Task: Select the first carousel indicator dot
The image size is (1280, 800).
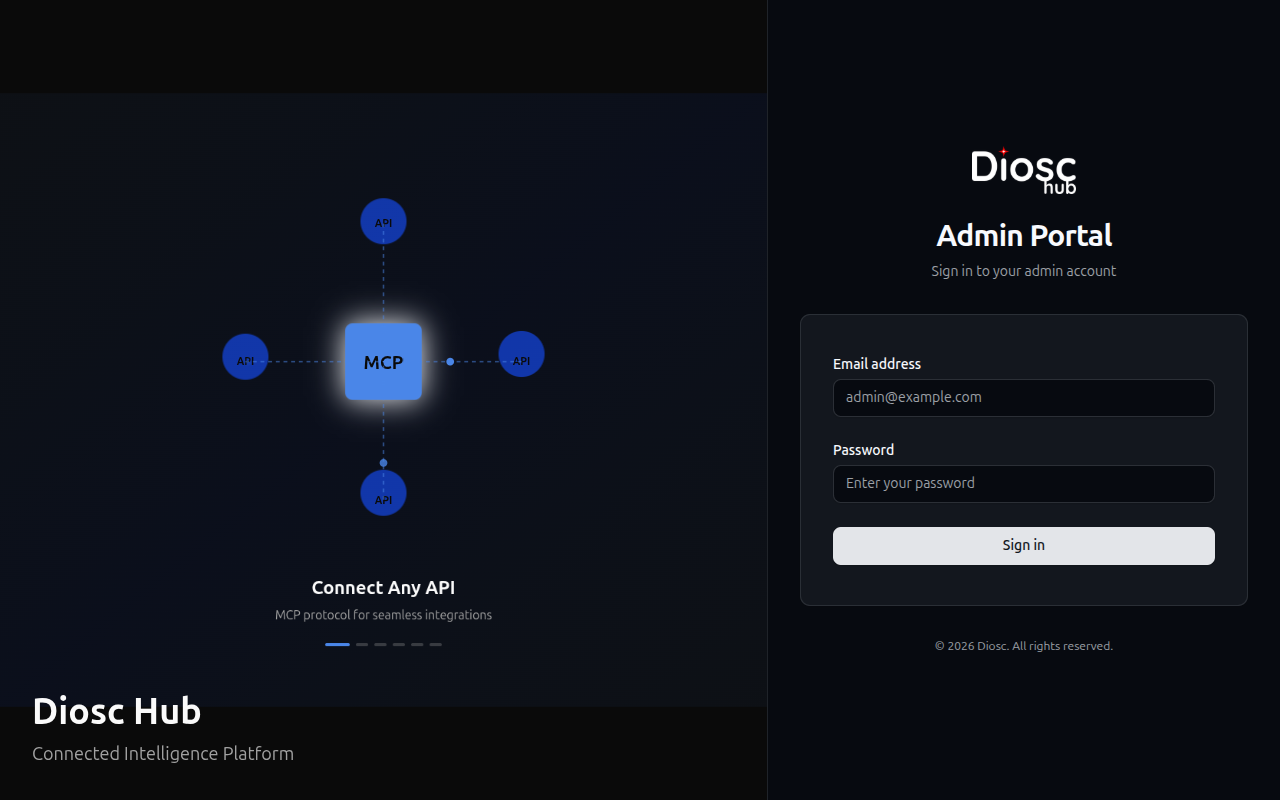Action: click(337, 645)
